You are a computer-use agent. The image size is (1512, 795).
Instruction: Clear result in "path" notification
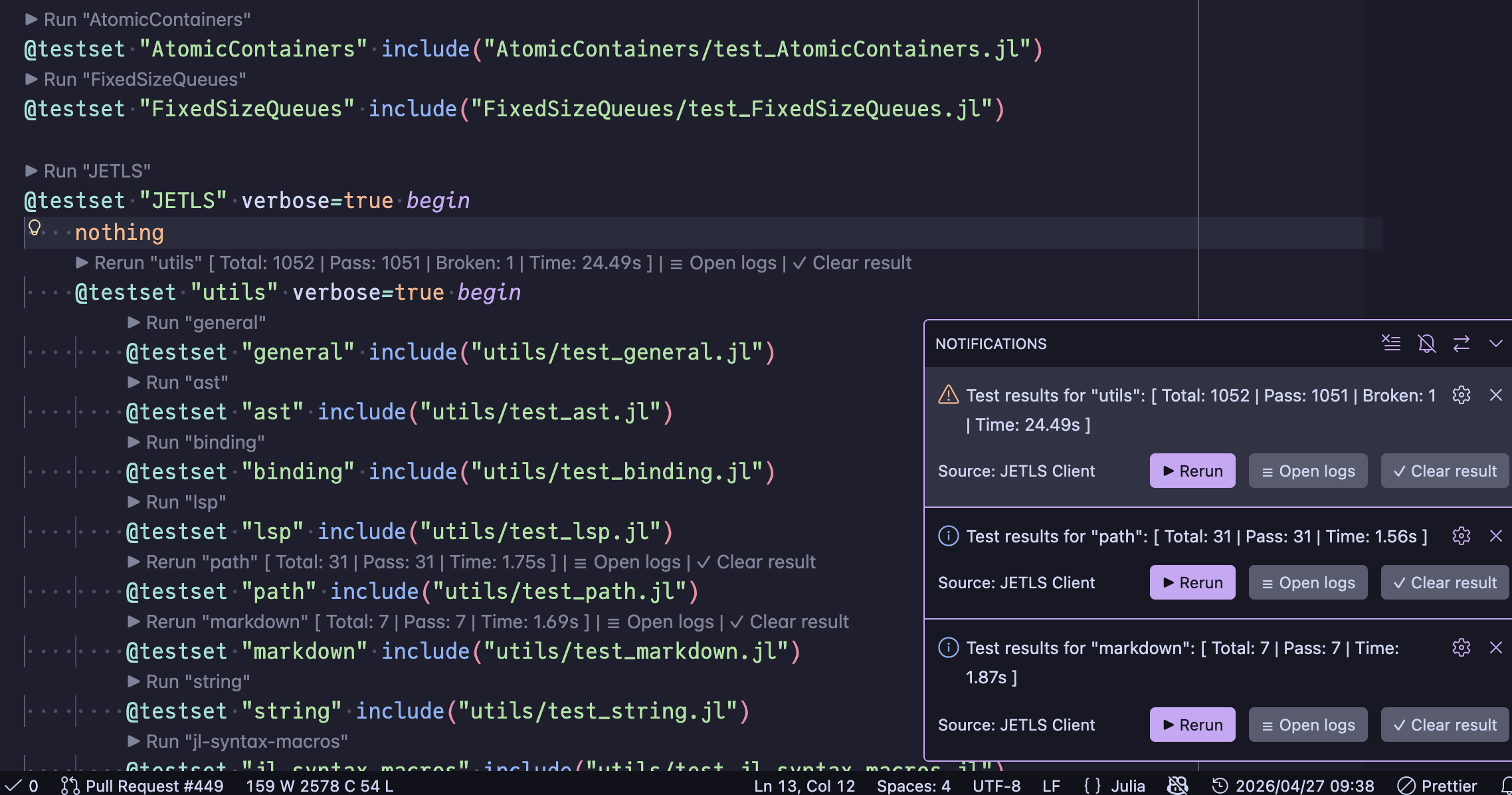(x=1445, y=583)
